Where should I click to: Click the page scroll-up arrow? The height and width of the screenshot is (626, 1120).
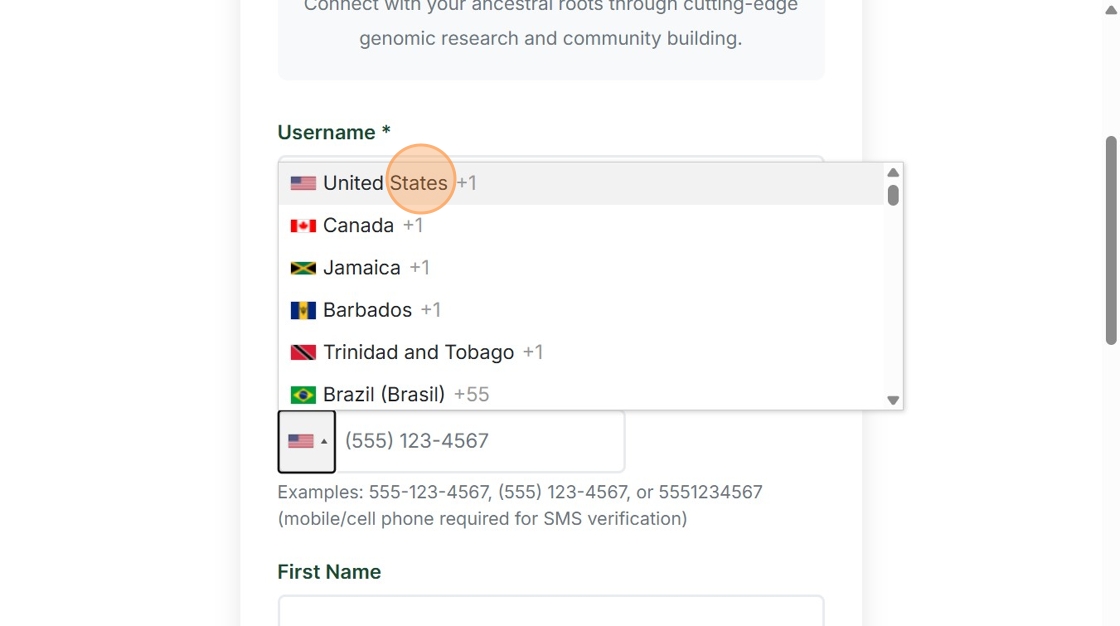(x=1111, y=9)
